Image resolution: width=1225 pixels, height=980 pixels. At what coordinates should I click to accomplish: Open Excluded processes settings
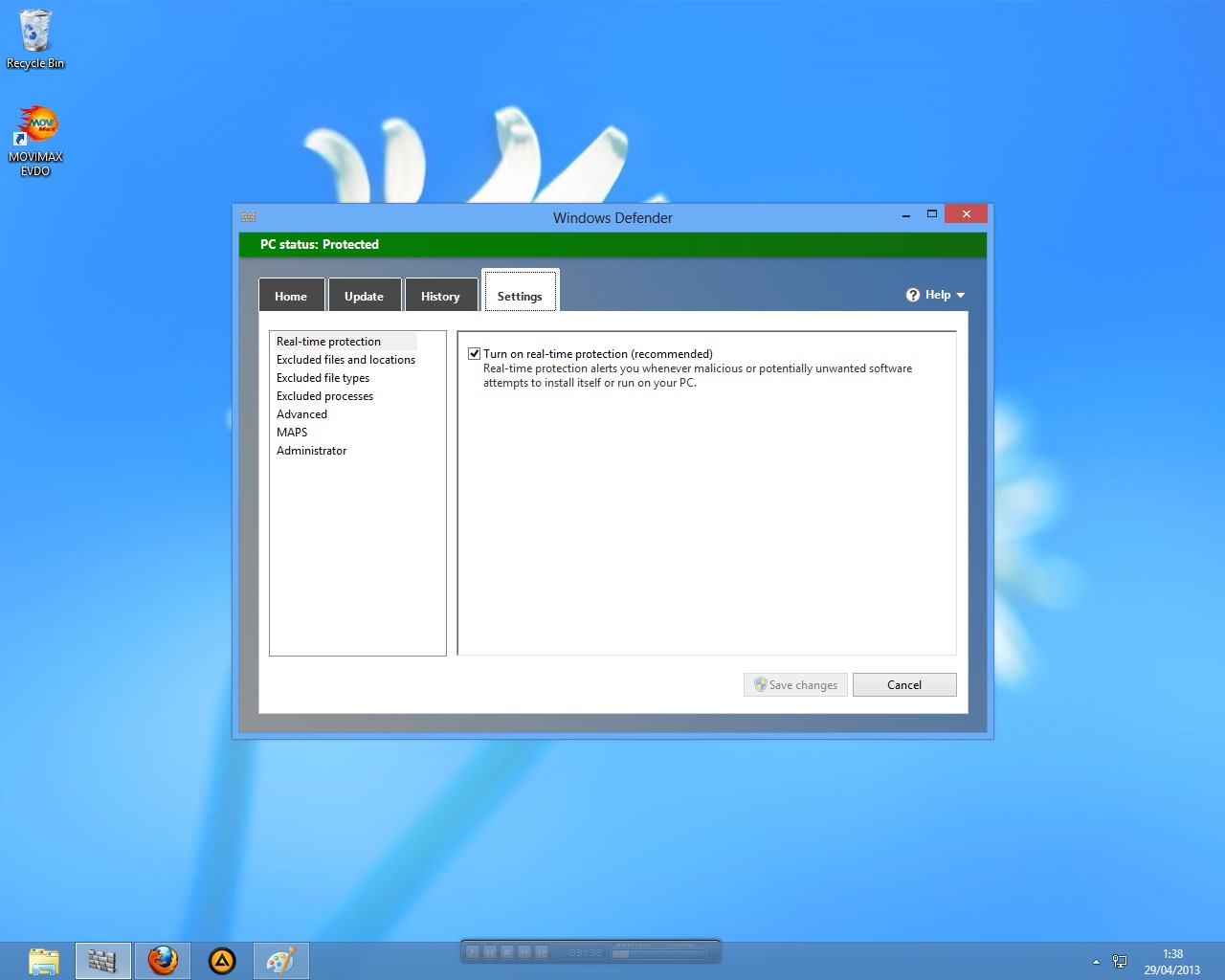(x=324, y=396)
